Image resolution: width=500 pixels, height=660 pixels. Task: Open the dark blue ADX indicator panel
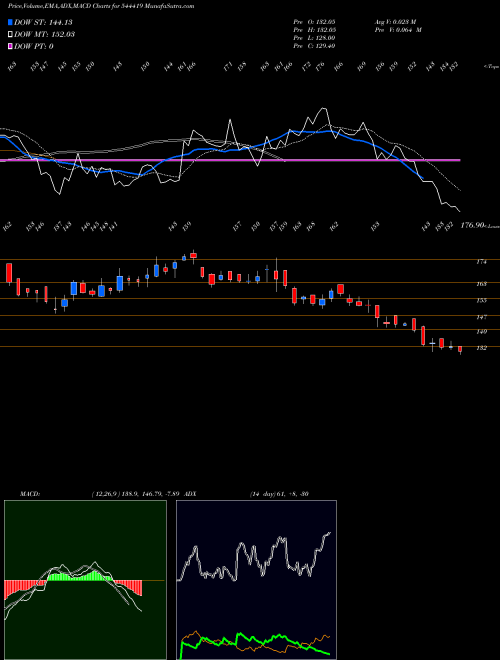click(x=256, y=580)
